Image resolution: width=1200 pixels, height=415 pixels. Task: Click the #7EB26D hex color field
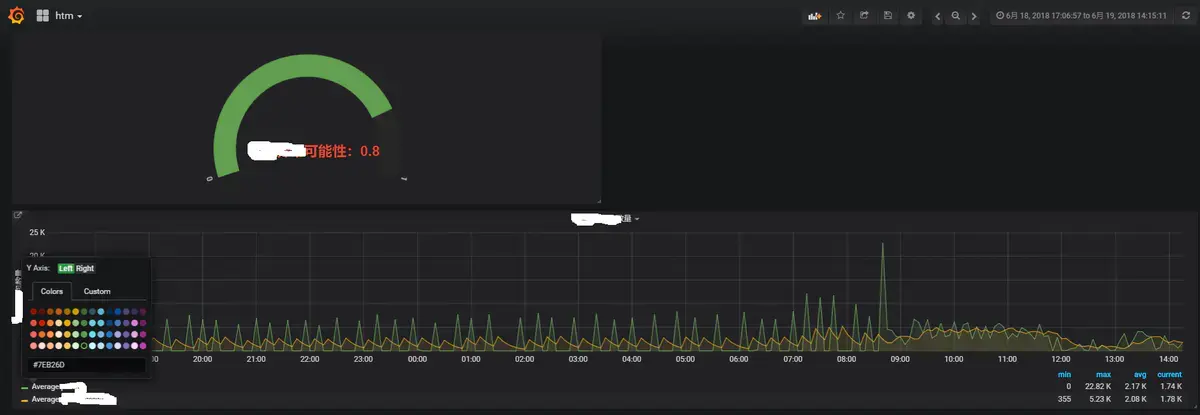[87, 365]
